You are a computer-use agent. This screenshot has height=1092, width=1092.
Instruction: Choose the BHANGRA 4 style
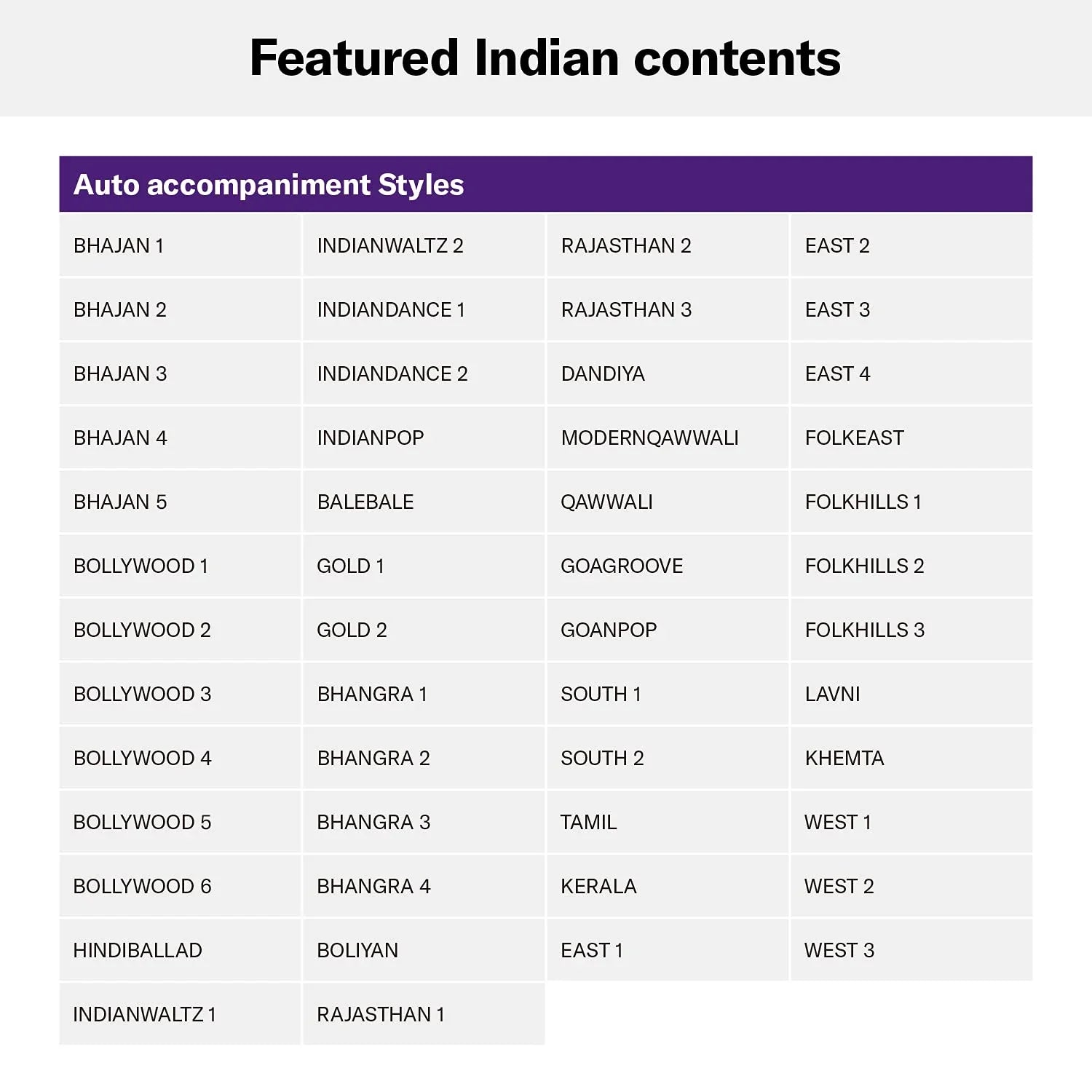[373, 887]
